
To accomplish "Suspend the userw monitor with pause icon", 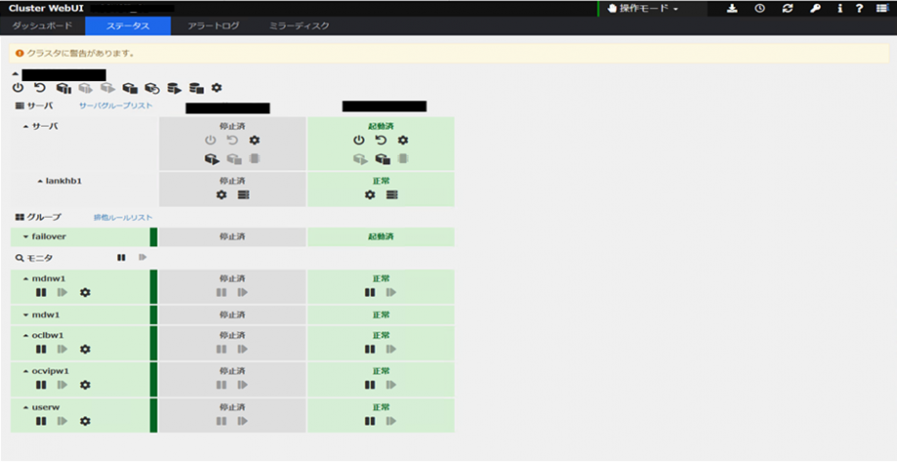I will [x=41, y=421].
